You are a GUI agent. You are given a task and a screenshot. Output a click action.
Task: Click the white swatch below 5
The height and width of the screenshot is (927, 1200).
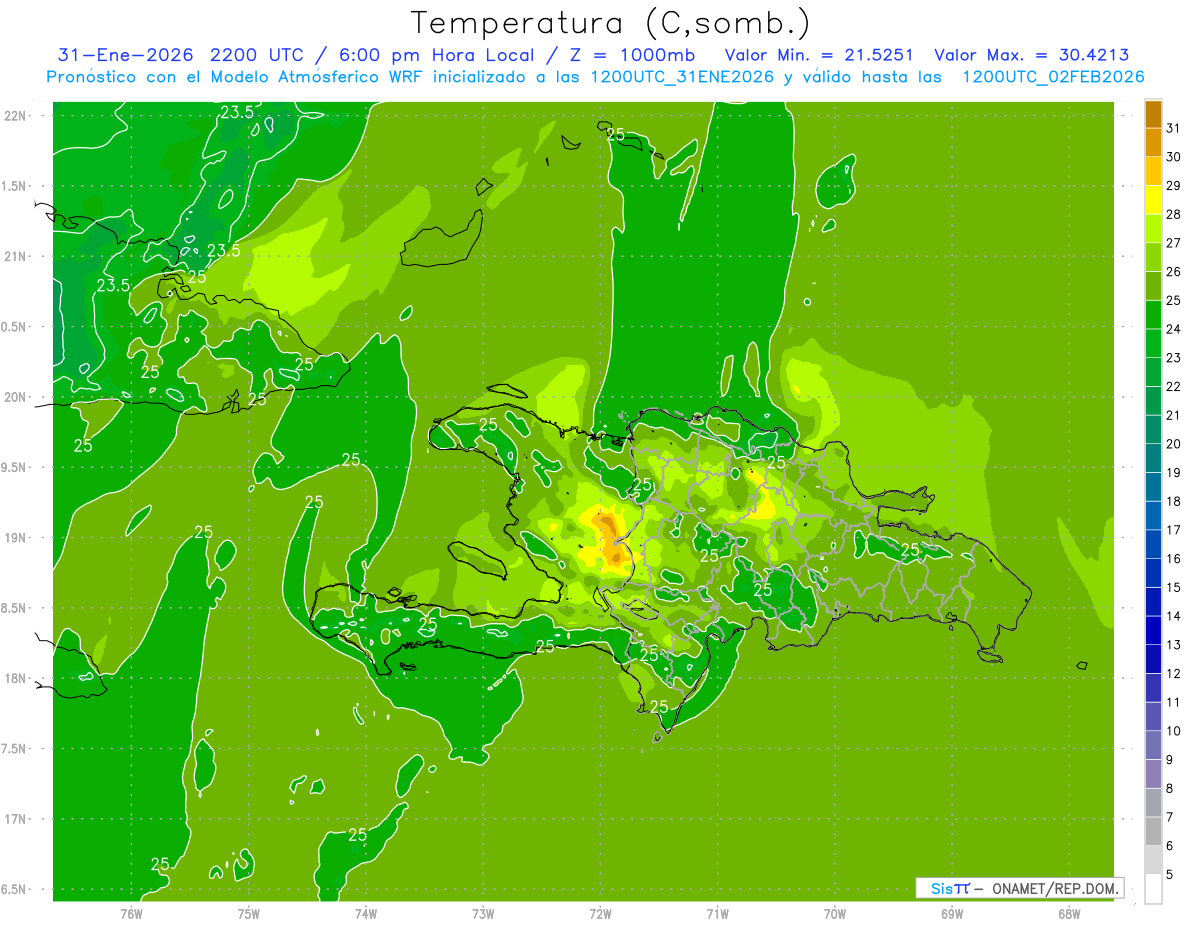(1153, 889)
